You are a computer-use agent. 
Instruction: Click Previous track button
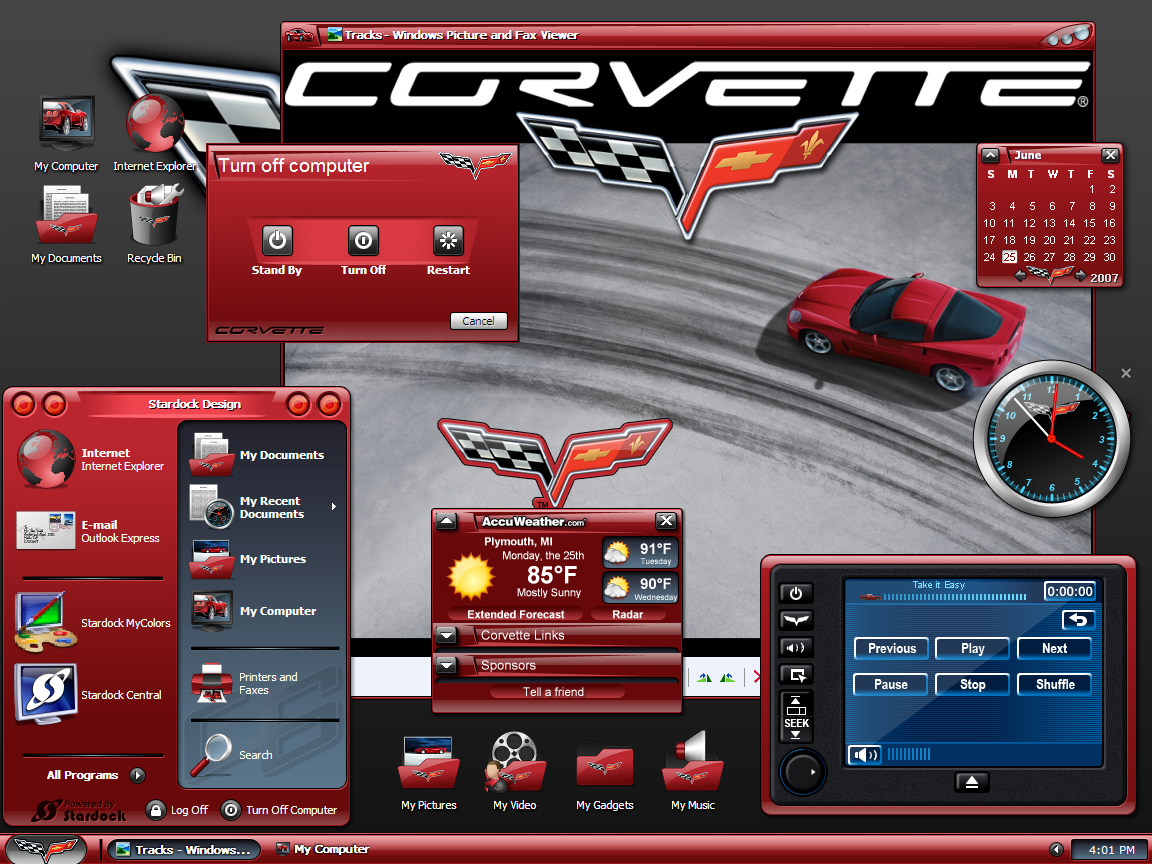(x=891, y=648)
